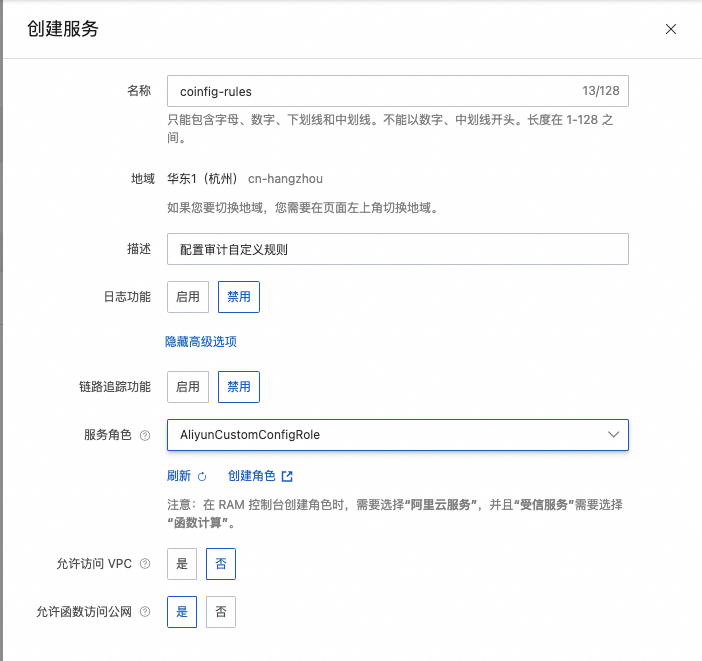The width and height of the screenshot is (702, 661).
Task: Click the refresh icon next to 刷新
Action: pyautogui.click(x=202, y=476)
